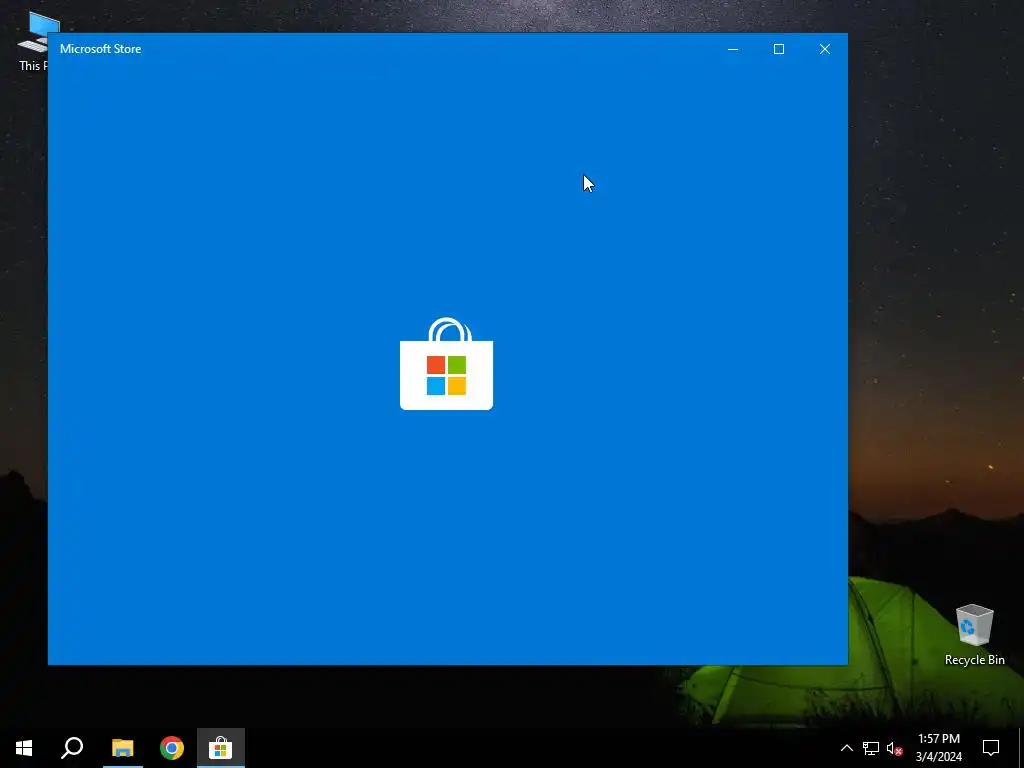Open taskbar search magnifier
Image resolution: width=1024 pixels, height=768 pixels.
click(x=72, y=748)
